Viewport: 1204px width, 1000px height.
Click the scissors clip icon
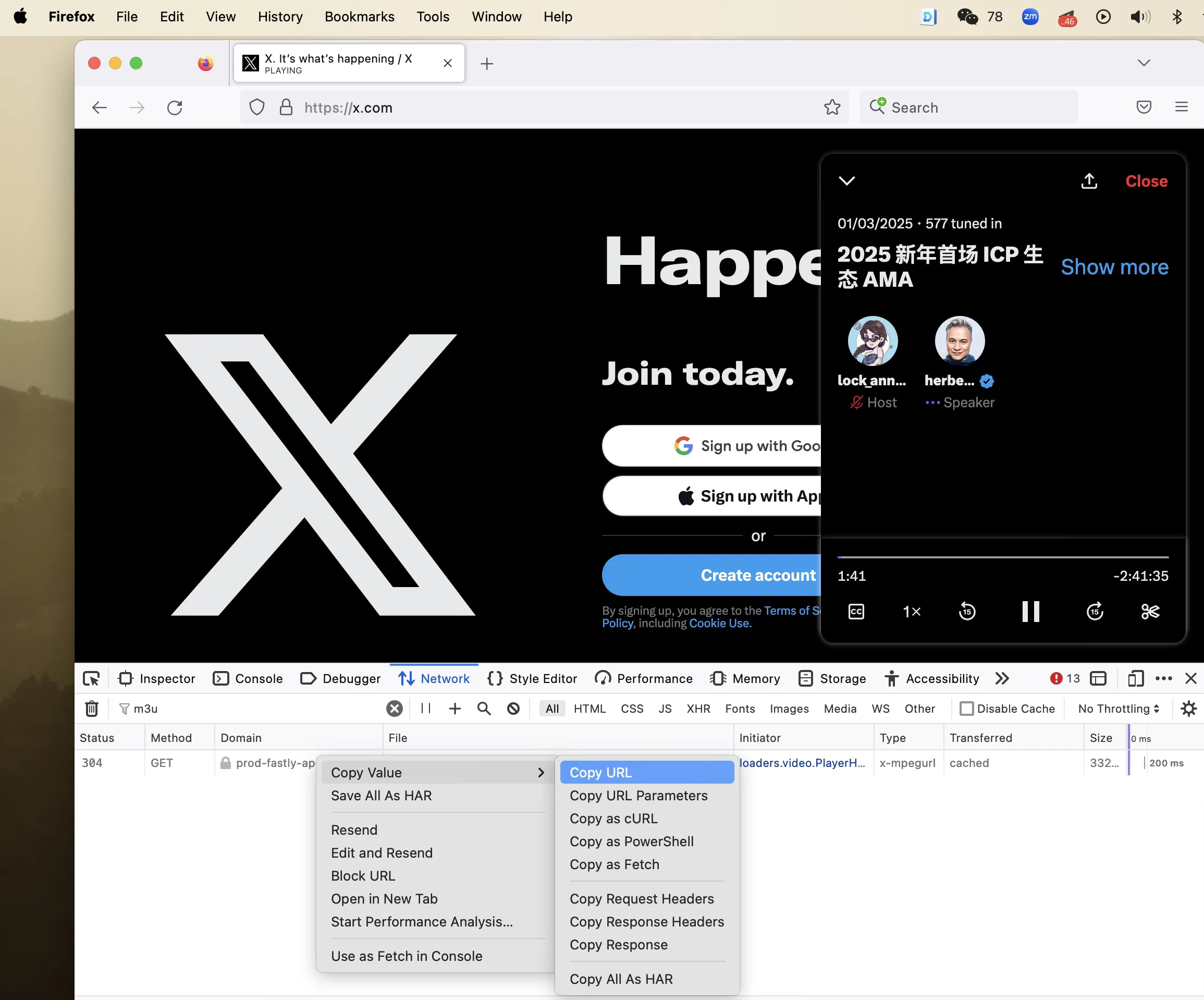tap(1150, 611)
